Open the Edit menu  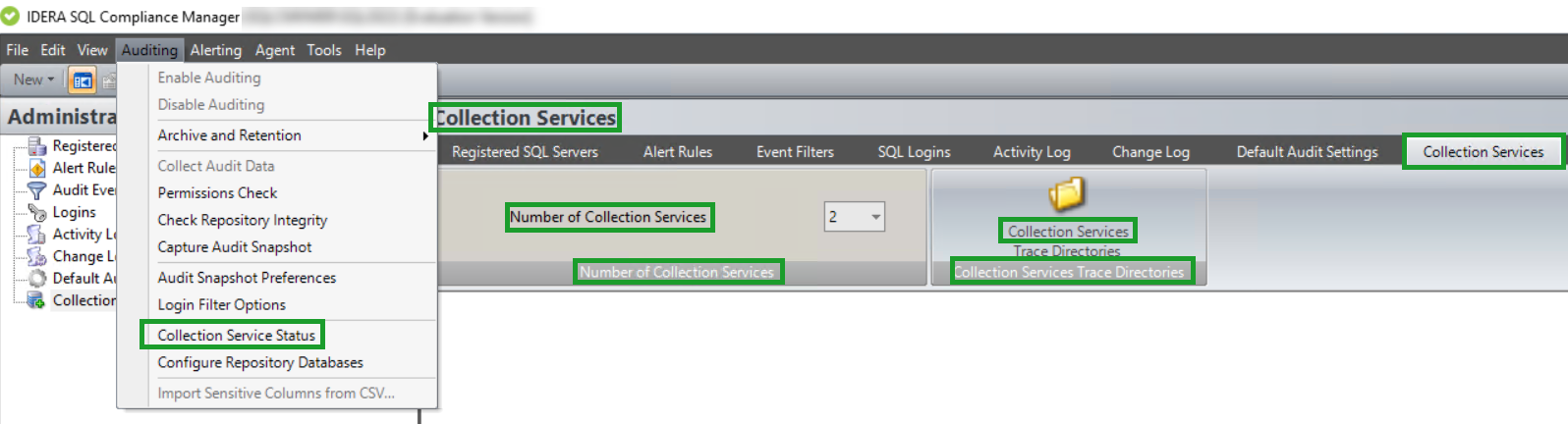click(x=53, y=50)
